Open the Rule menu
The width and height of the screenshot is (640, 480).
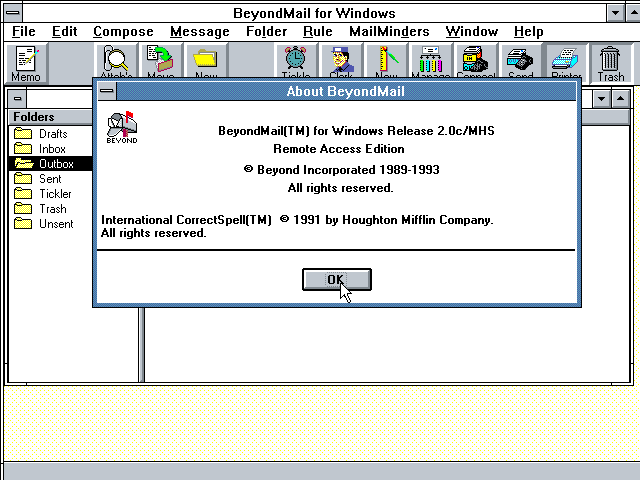point(318,31)
